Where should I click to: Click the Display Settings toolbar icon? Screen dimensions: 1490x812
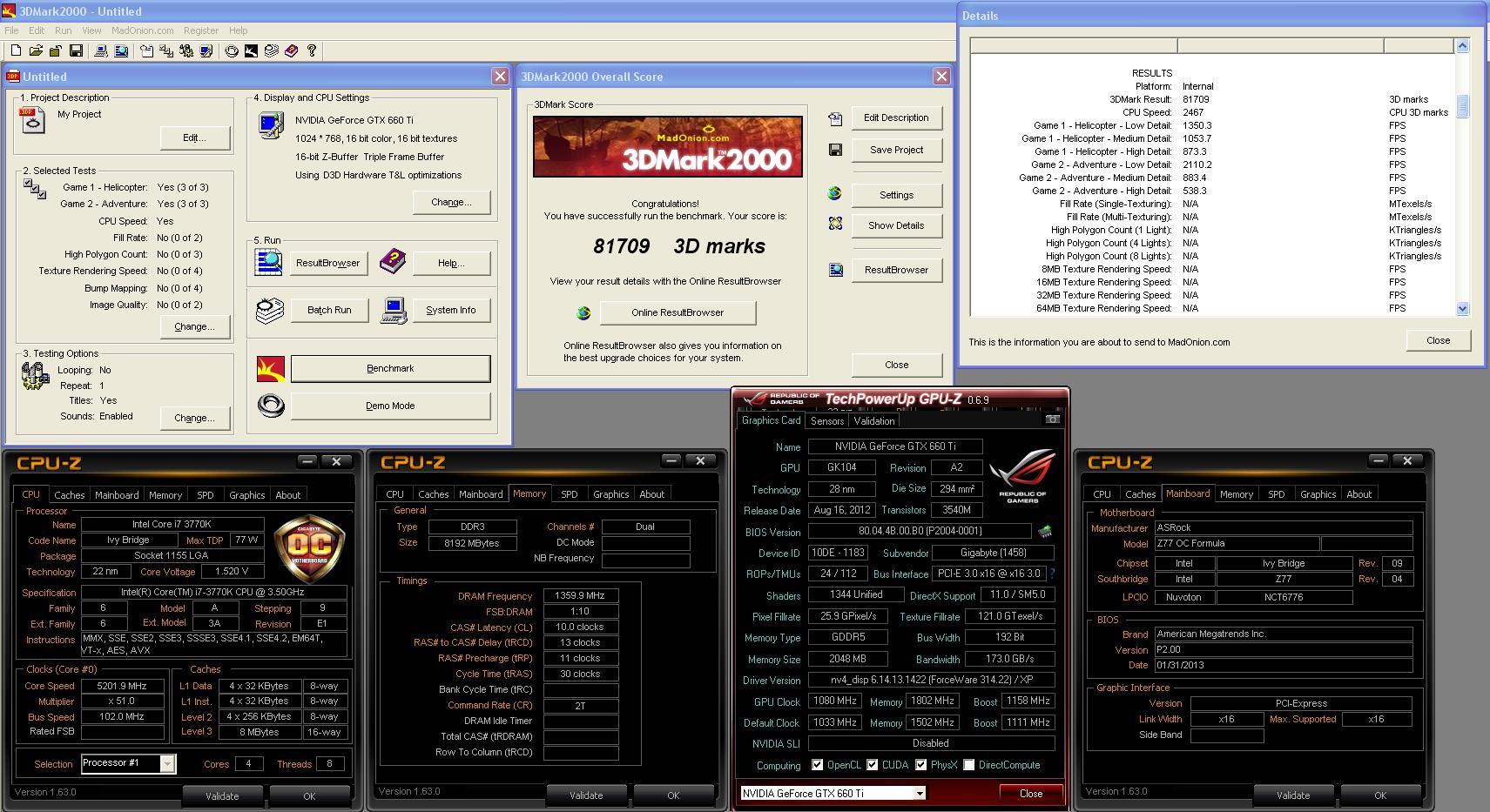click(x=206, y=51)
